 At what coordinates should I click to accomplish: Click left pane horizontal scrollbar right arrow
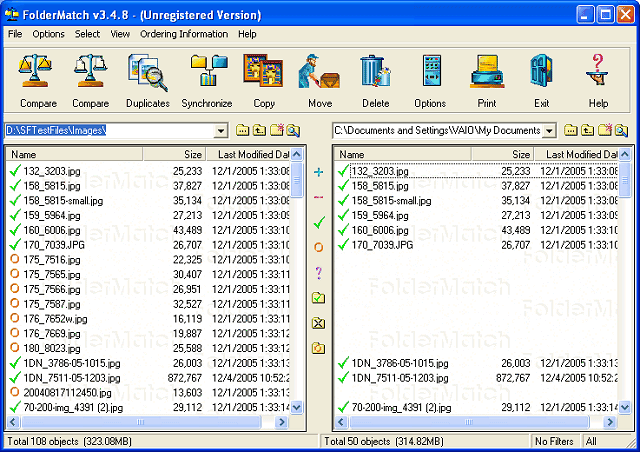pyautogui.click(x=282, y=422)
